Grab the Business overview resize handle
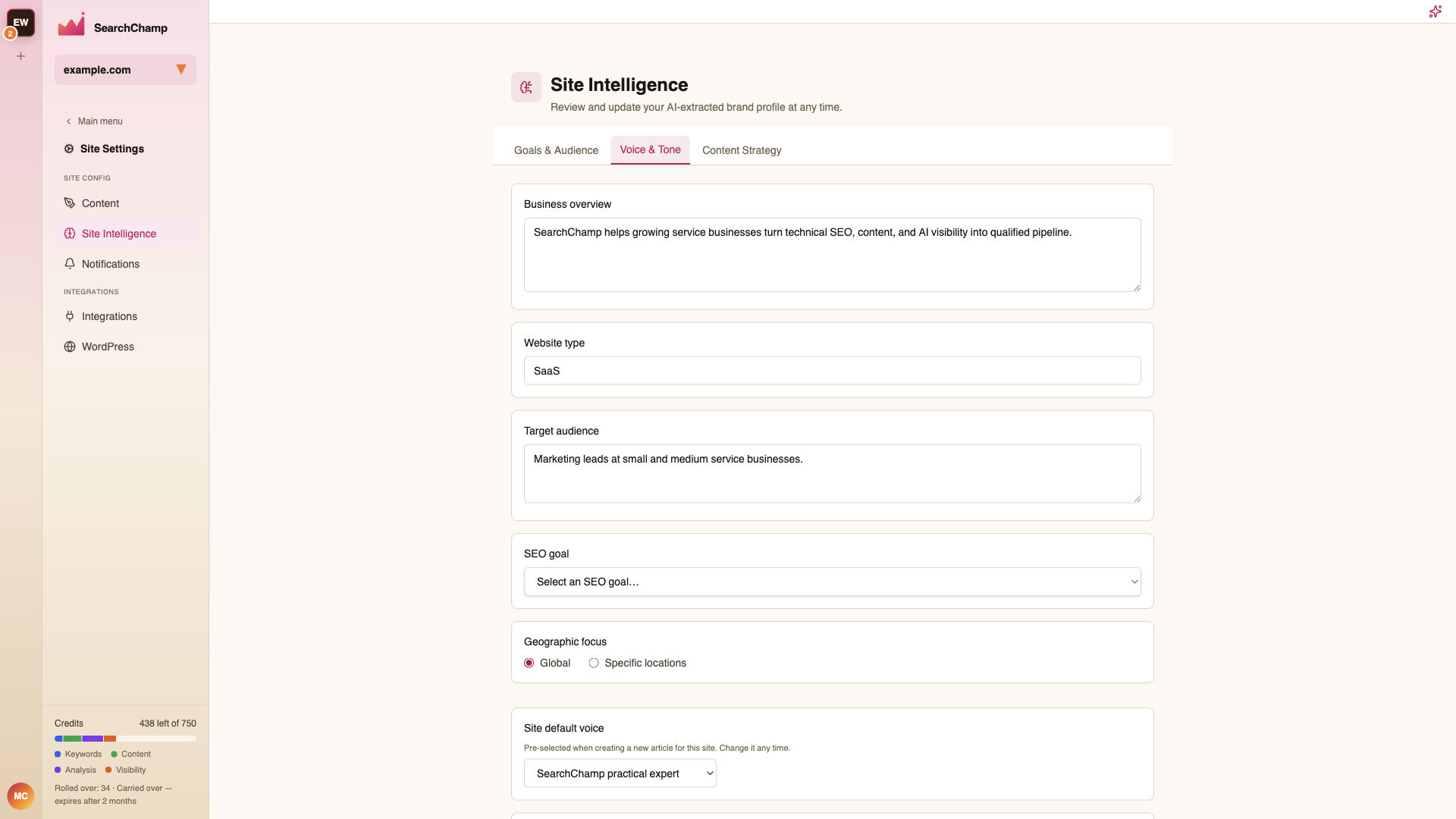The height and width of the screenshot is (819, 1456). coord(1137,287)
